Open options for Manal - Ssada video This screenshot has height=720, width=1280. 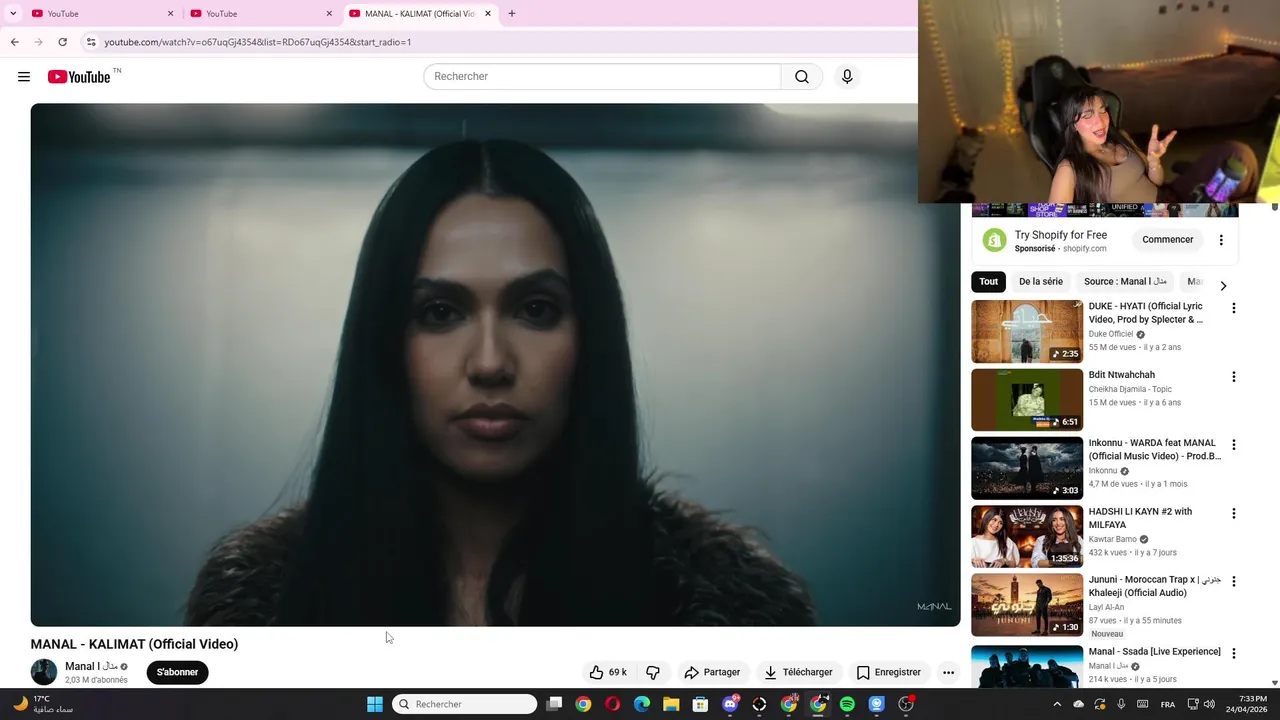[1233, 653]
